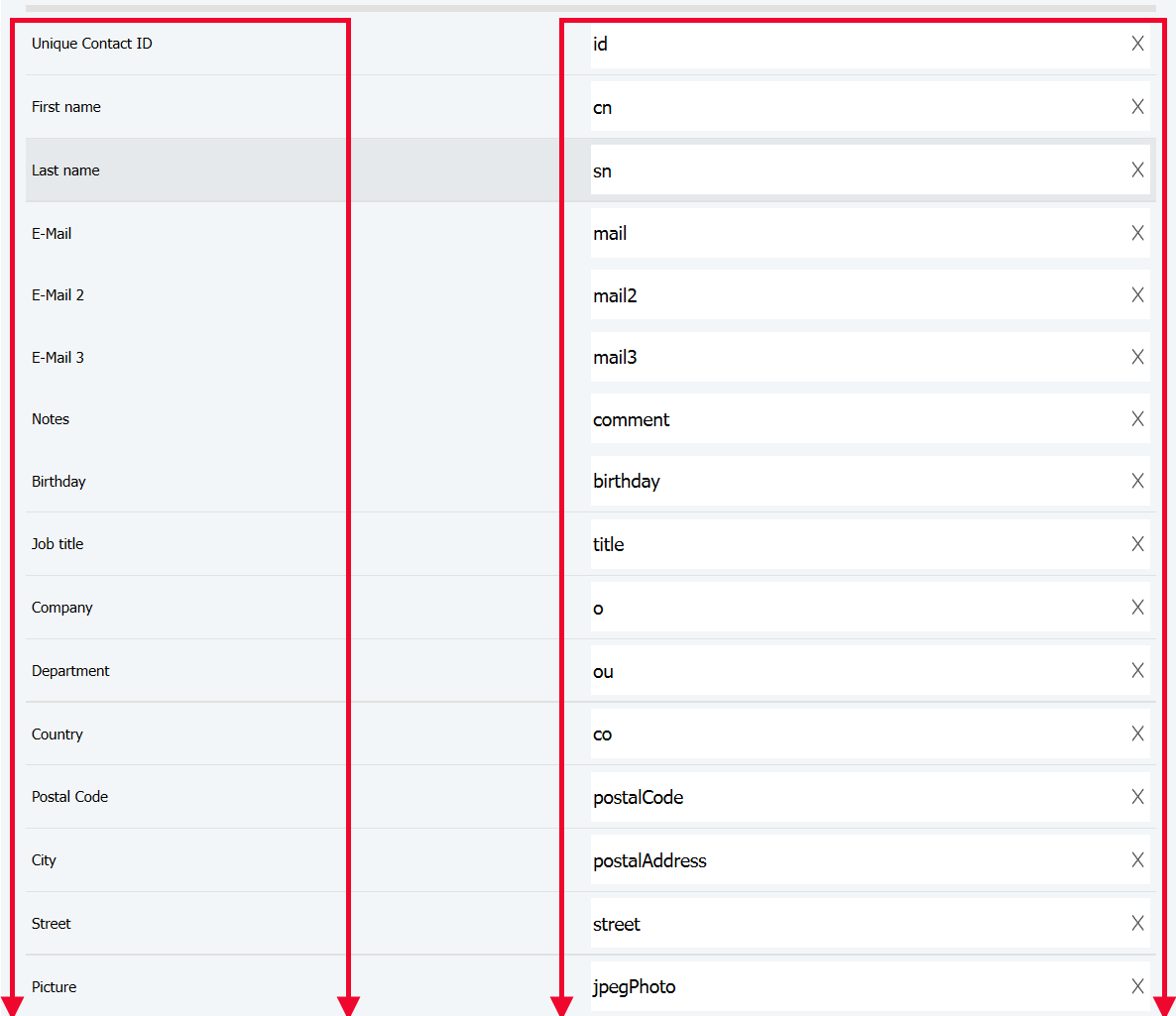Remove the 'postalCode' value using X icon
The width and height of the screenshot is (1176, 1016).
coord(1137,797)
